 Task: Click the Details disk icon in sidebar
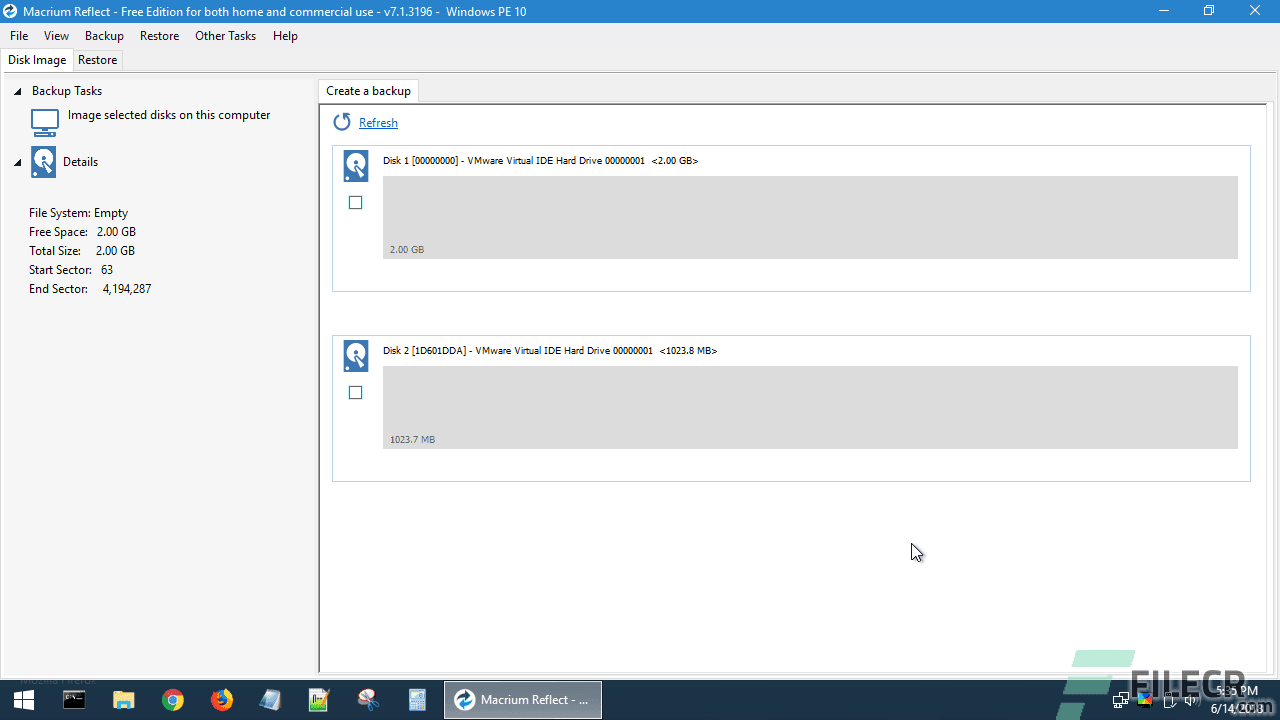click(43, 161)
